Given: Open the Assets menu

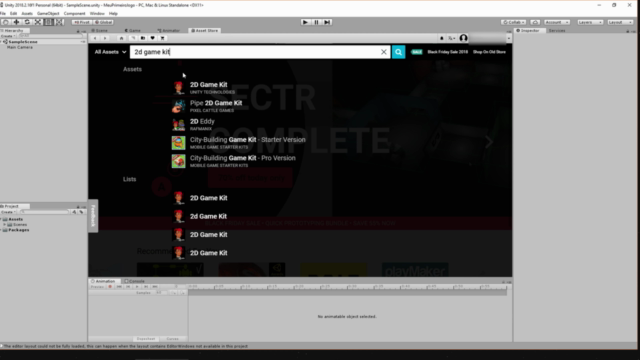Looking at the screenshot, I should tap(27, 13).
